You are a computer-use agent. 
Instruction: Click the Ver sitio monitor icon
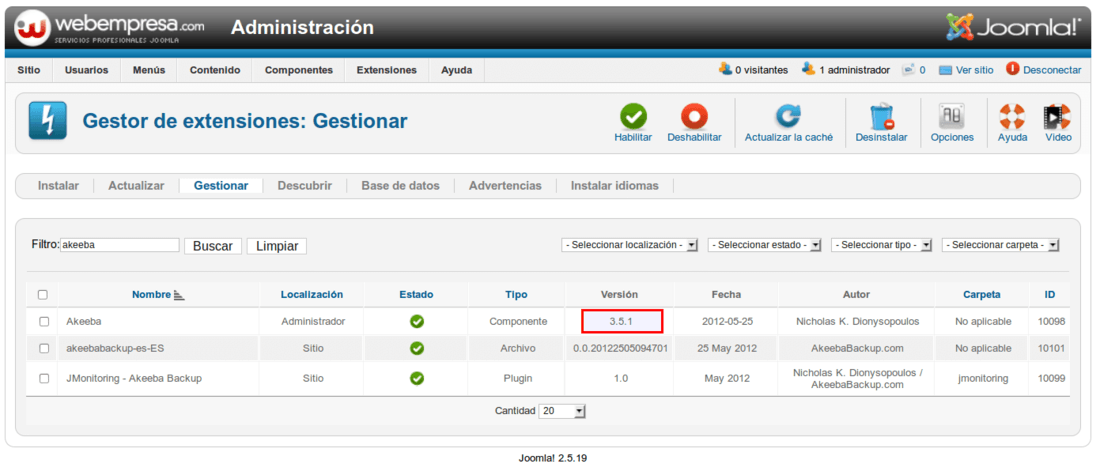tap(946, 70)
